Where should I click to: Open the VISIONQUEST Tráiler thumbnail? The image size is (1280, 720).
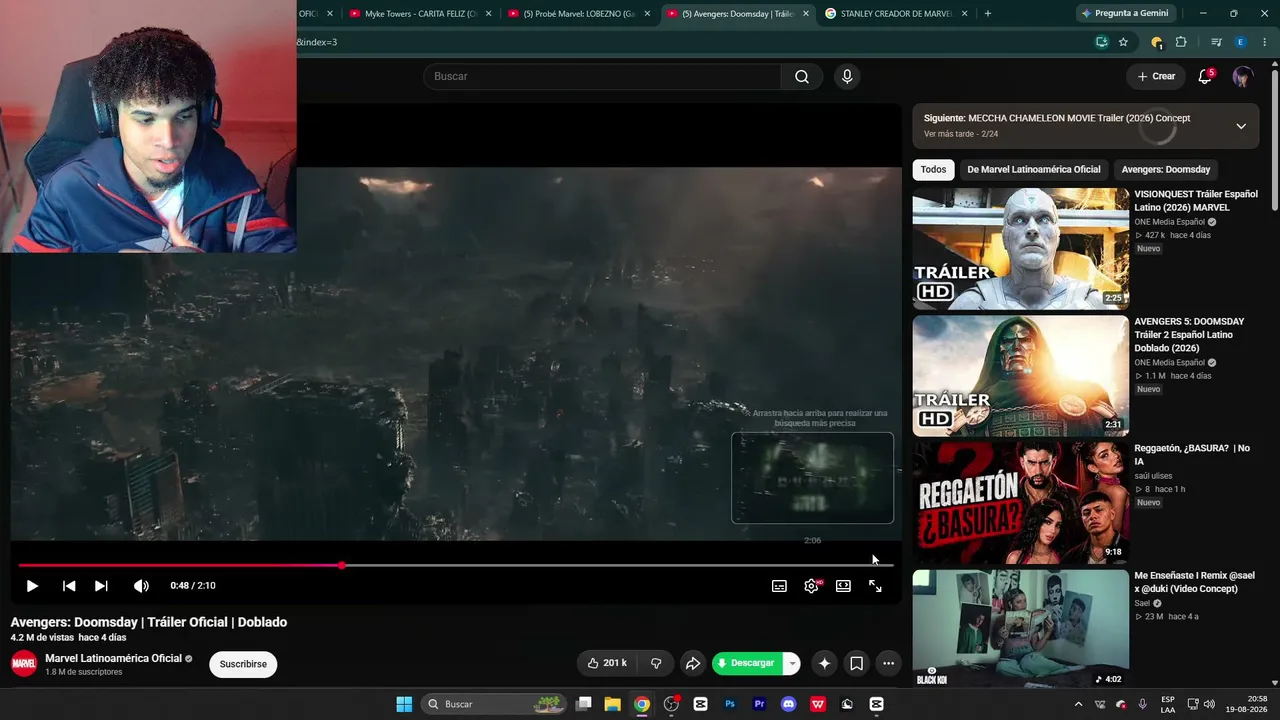pos(1020,249)
